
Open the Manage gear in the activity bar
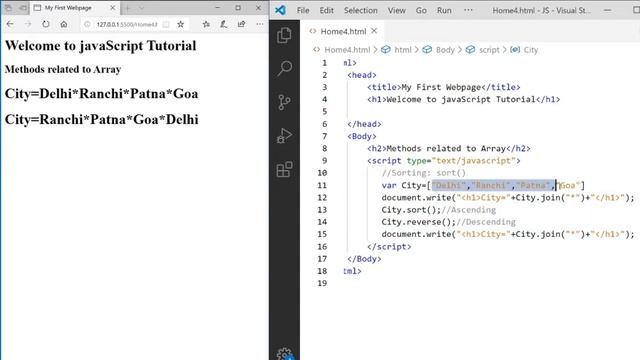click(284, 353)
